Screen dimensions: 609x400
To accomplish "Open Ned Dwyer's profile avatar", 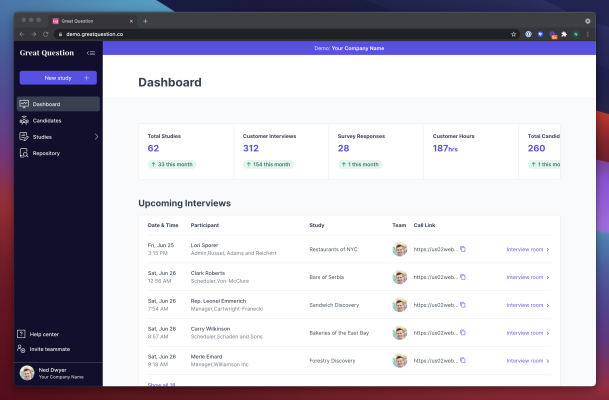I will tap(26, 373).
